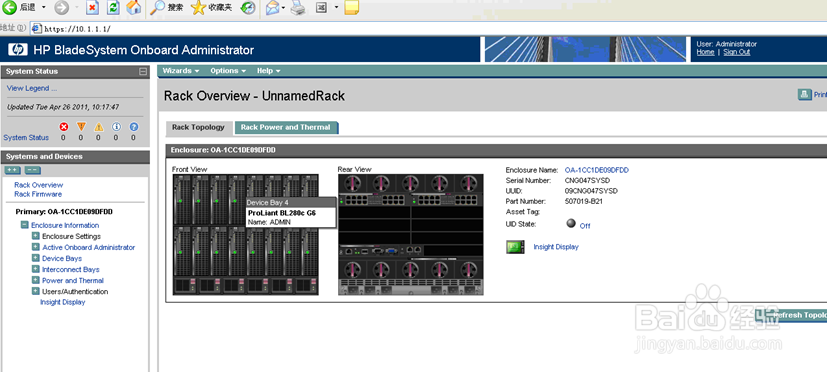Click the browser address bar URL field
This screenshot has height=372, width=828.
[x=428, y=29]
